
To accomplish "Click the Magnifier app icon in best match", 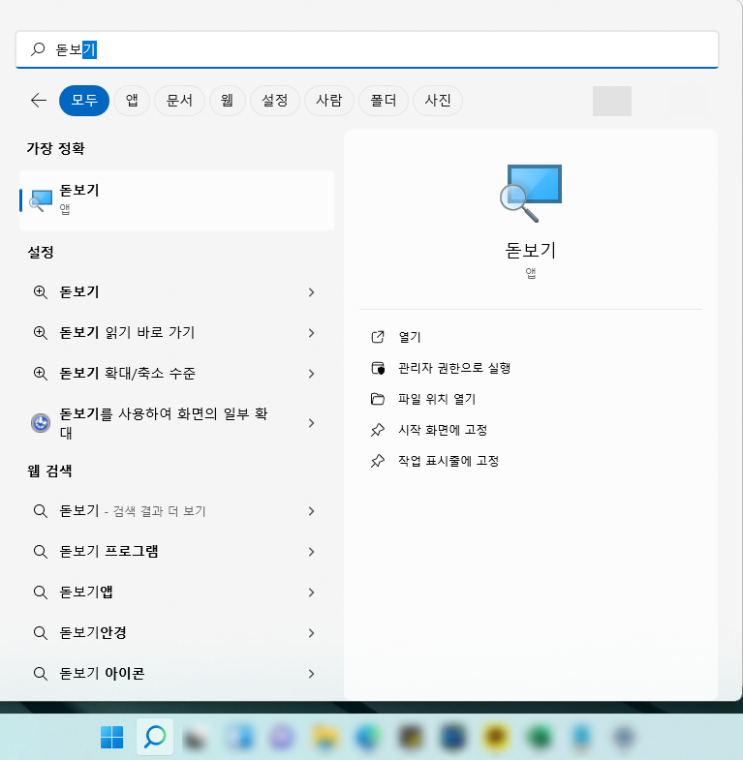I will (x=41, y=200).
